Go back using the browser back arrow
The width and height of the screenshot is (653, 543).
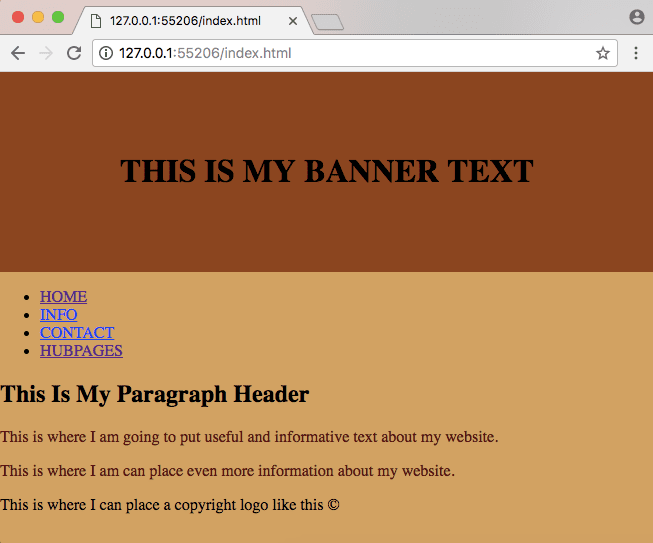click(18, 53)
